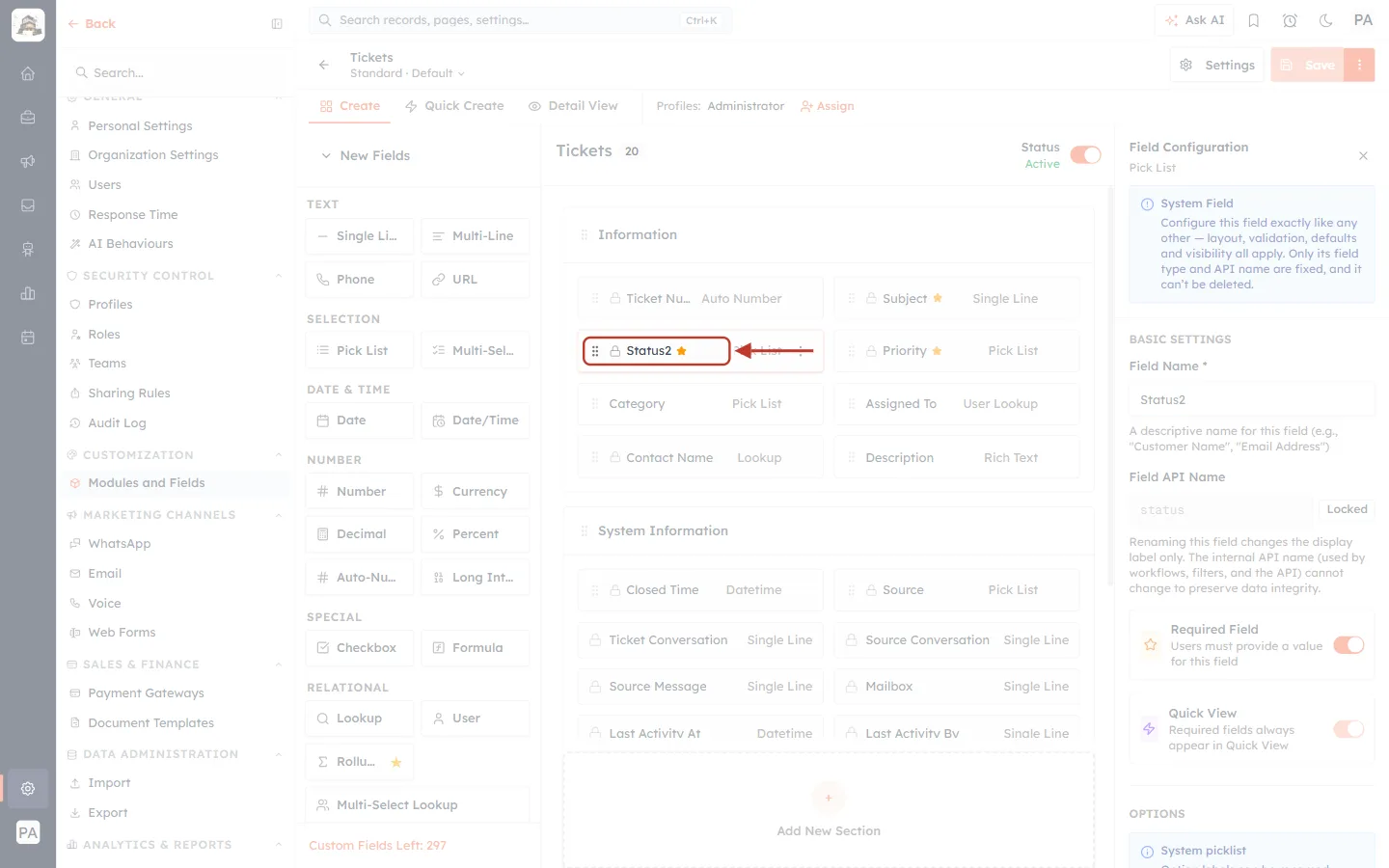Click the Assign profiles link

(x=828, y=106)
